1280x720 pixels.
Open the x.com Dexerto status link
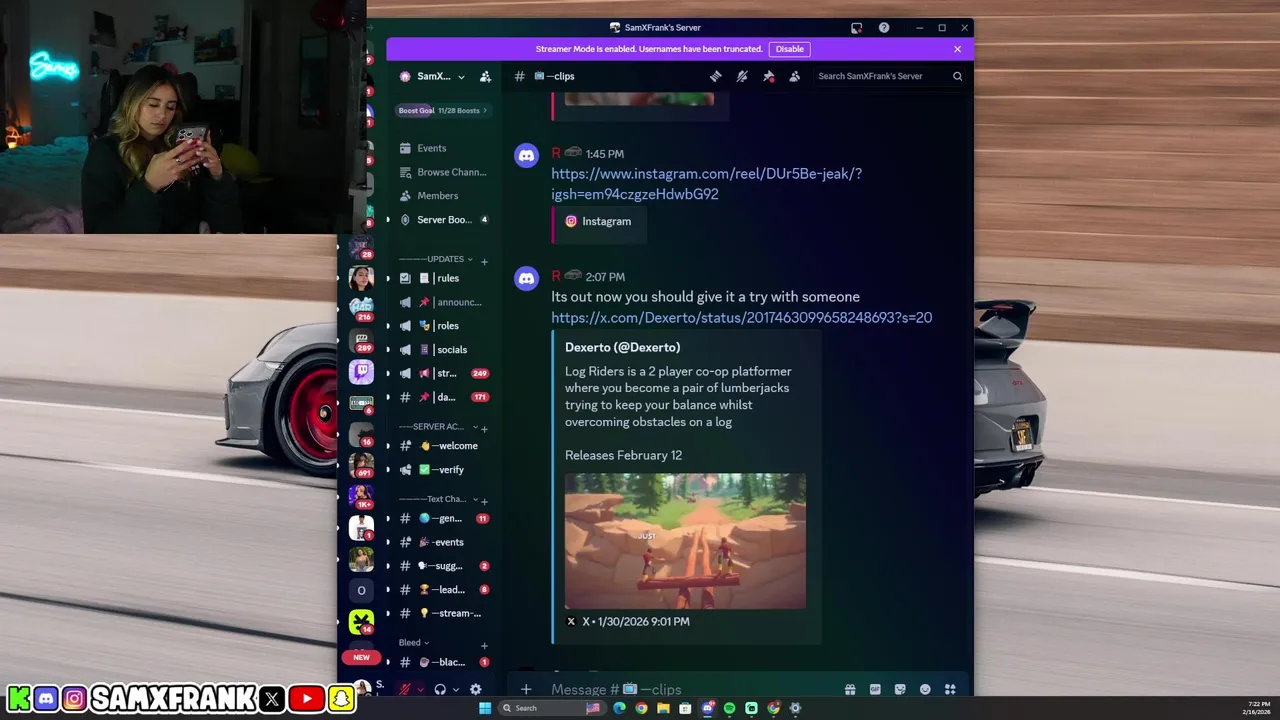click(741, 317)
